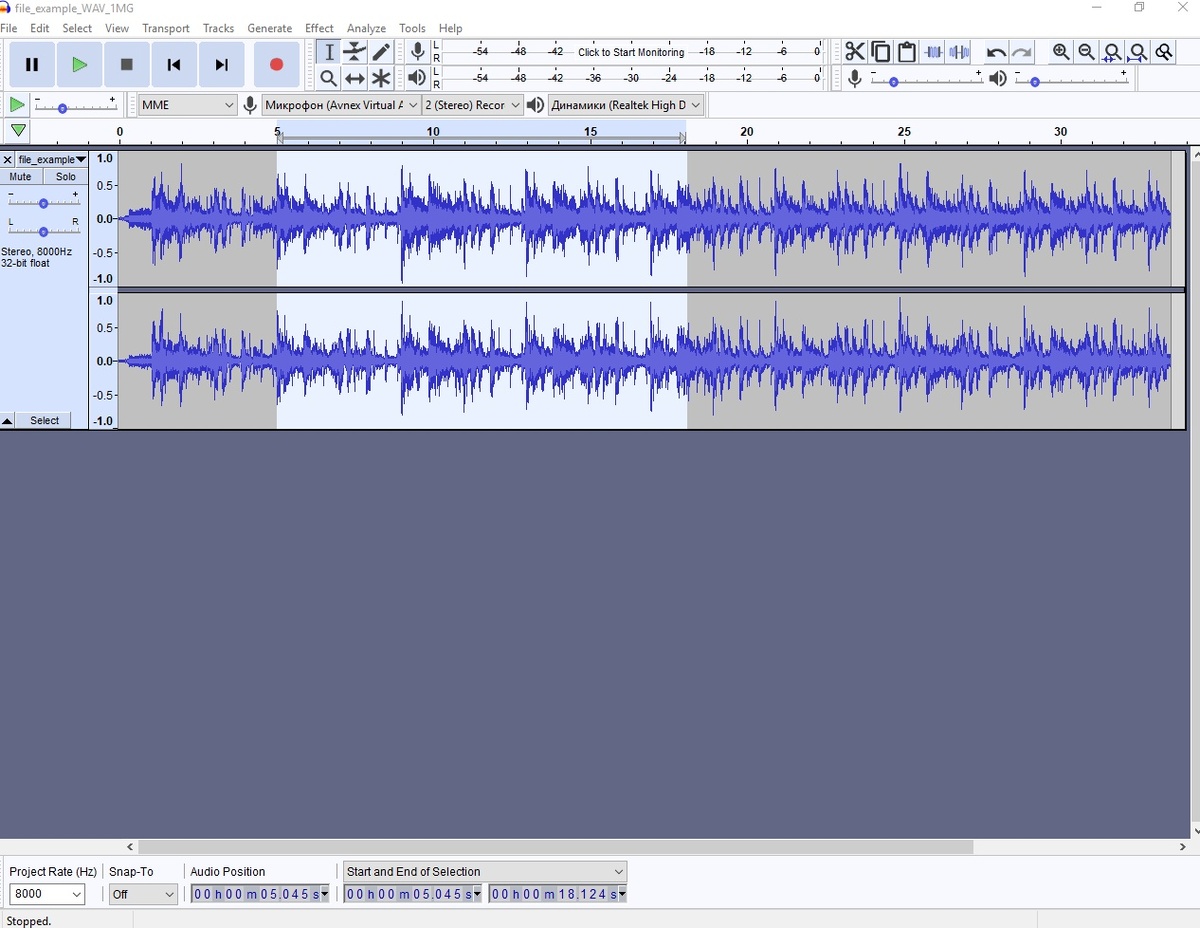
Task: Open the File menu
Action: point(9,28)
